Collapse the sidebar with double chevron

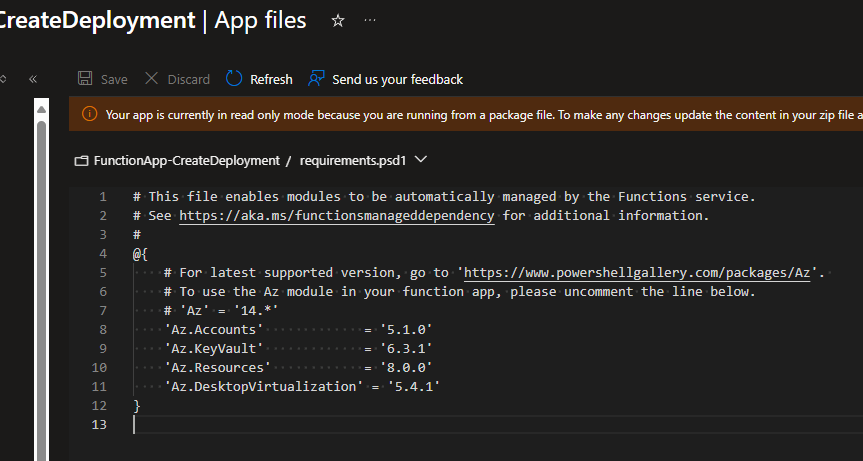click(x=33, y=79)
